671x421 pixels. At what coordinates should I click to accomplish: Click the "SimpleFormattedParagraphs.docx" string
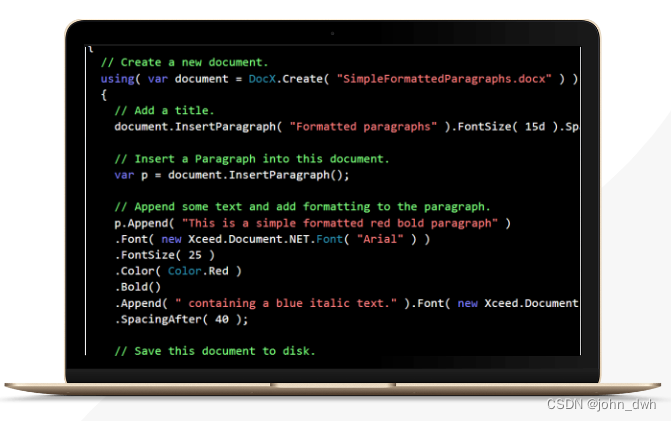click(x=444, y=79)
